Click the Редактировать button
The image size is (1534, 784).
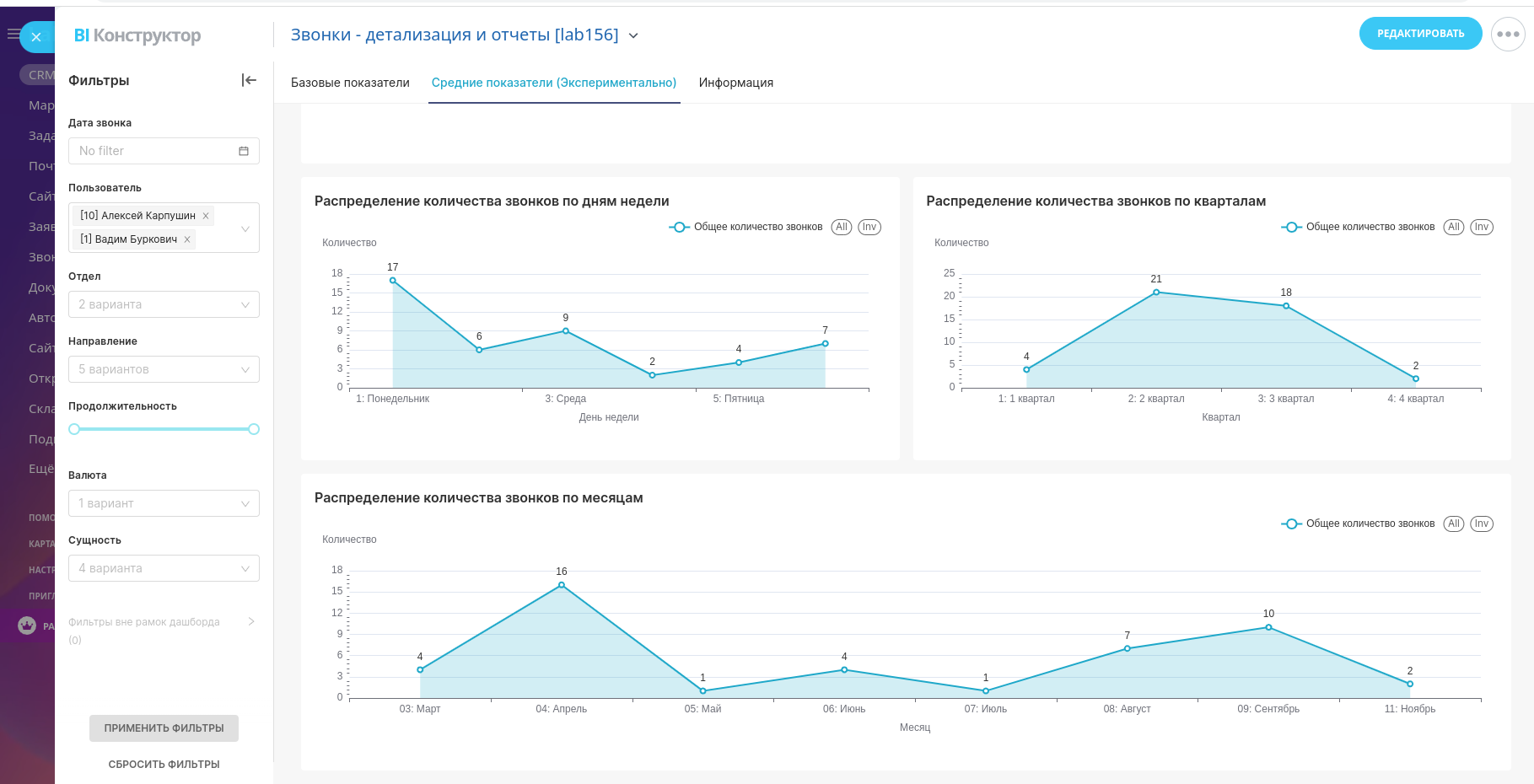click(x=1420, y=34)
